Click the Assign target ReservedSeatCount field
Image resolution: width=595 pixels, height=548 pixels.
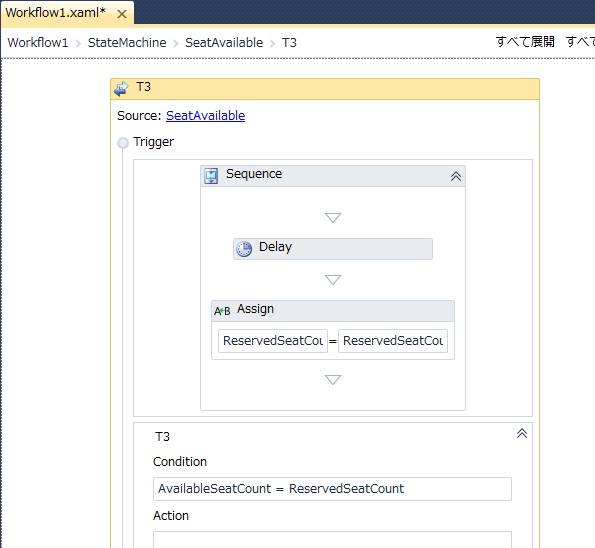(x=273, y=341)
